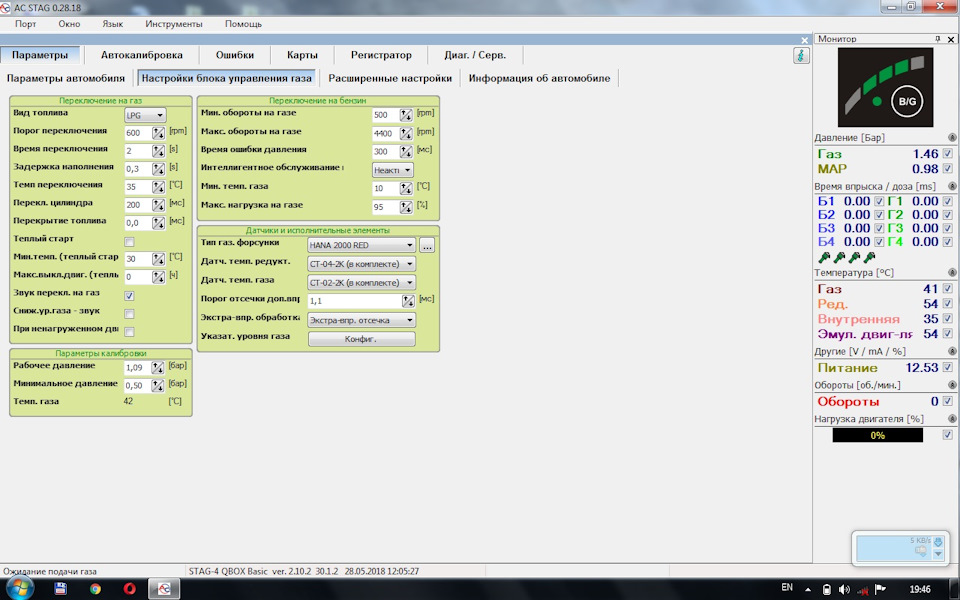Toggle При ненагруженном checkbox
The width and height of the screenshot is (960, 600).
129,332
